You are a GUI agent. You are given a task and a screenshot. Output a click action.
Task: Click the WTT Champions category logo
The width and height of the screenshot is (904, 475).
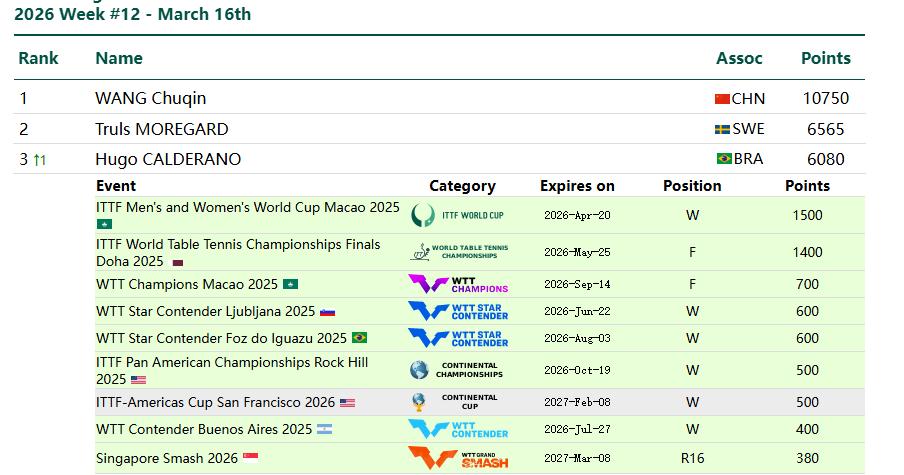[459, 284]
